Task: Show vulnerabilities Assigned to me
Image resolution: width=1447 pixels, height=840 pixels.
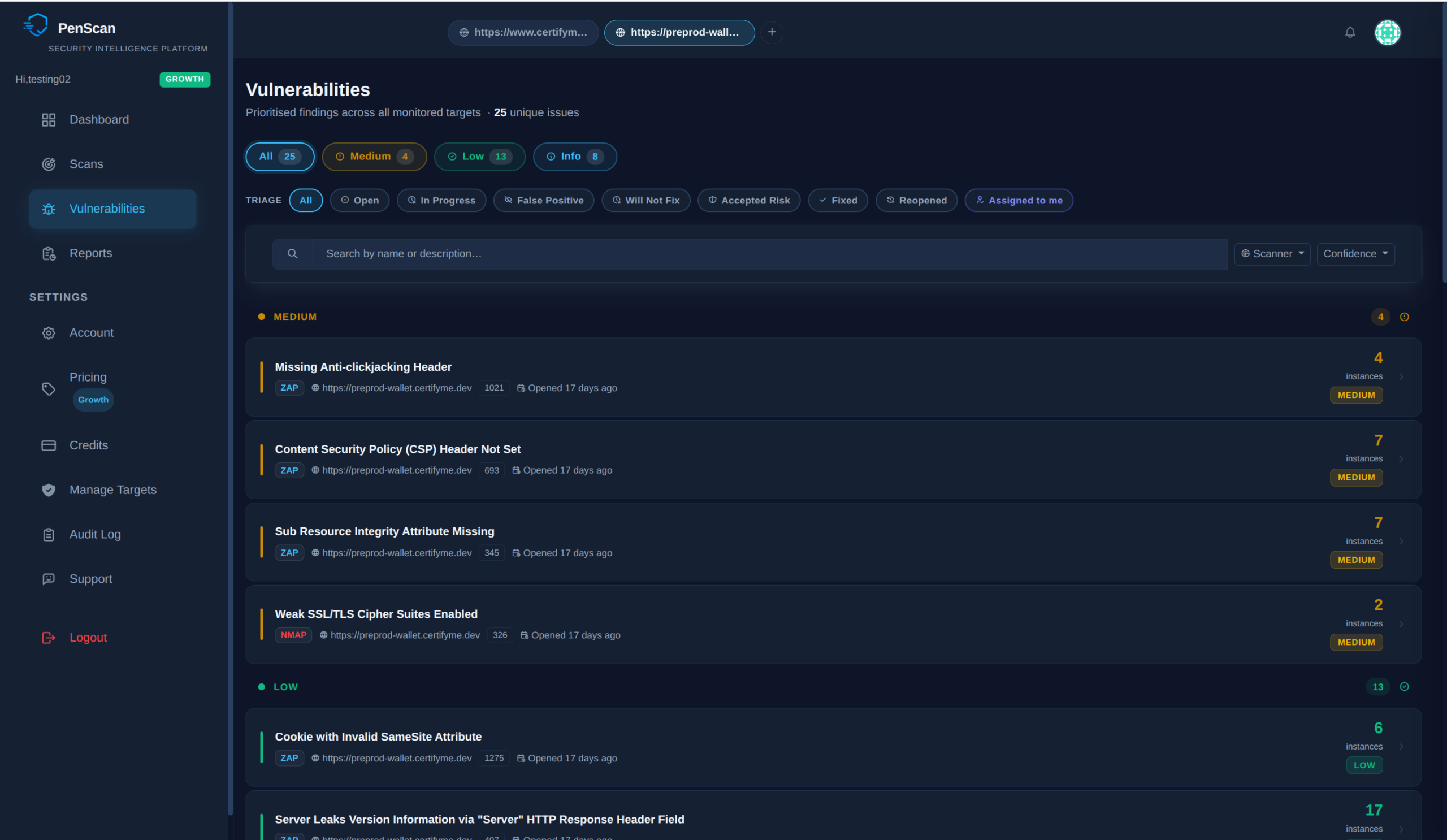Action: click(1019, 200)
